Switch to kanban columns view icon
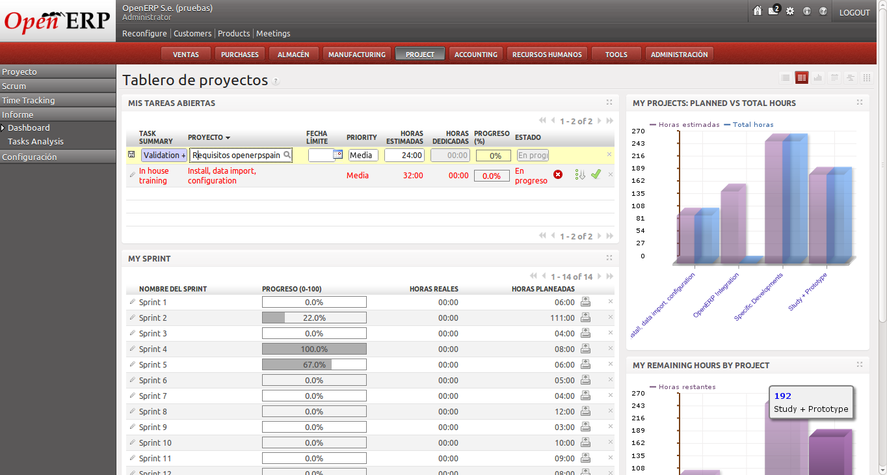The width and height of the screenshot is (887, 475). click(867, 78)
